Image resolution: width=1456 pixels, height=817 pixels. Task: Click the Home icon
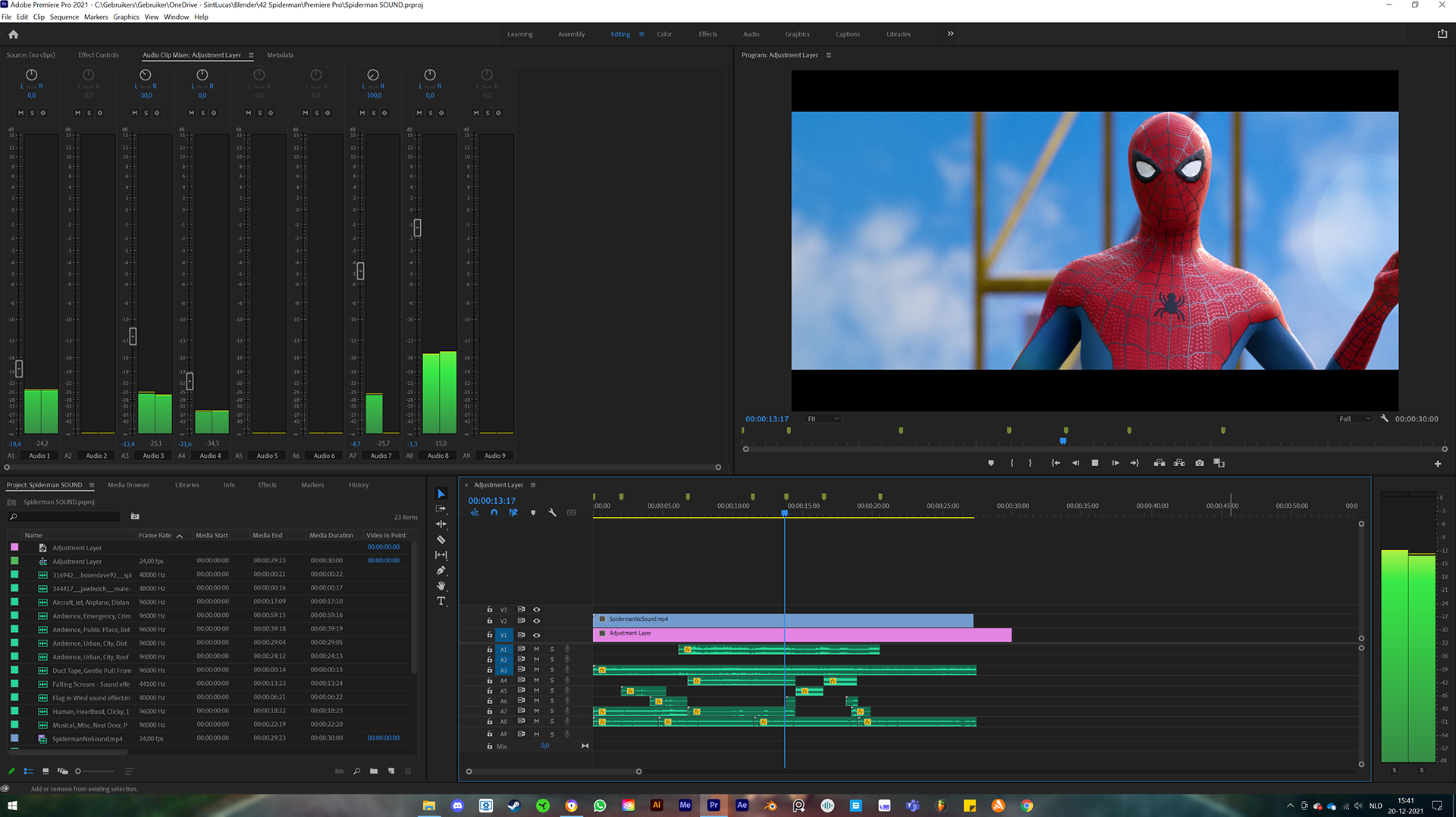point(13,34)
